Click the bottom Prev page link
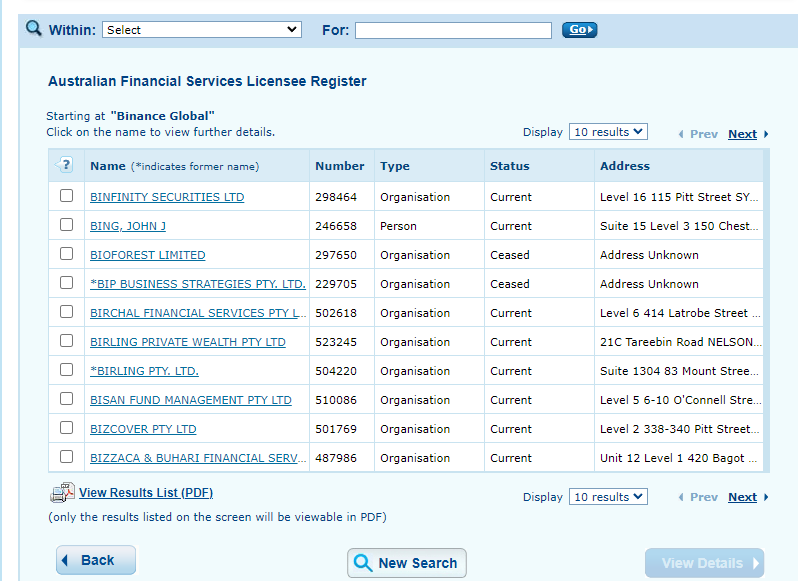This screenshot has height=581, width=798. click(x=703, y=497)
